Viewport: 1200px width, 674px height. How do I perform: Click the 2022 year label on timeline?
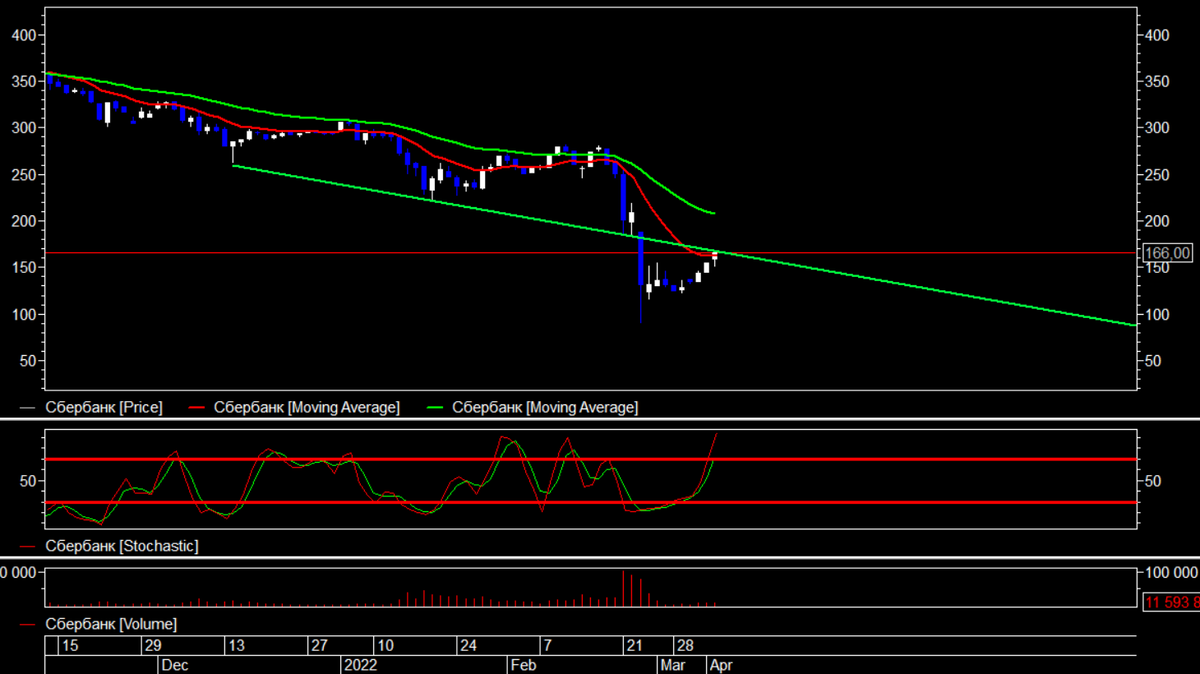pos(360,664)
